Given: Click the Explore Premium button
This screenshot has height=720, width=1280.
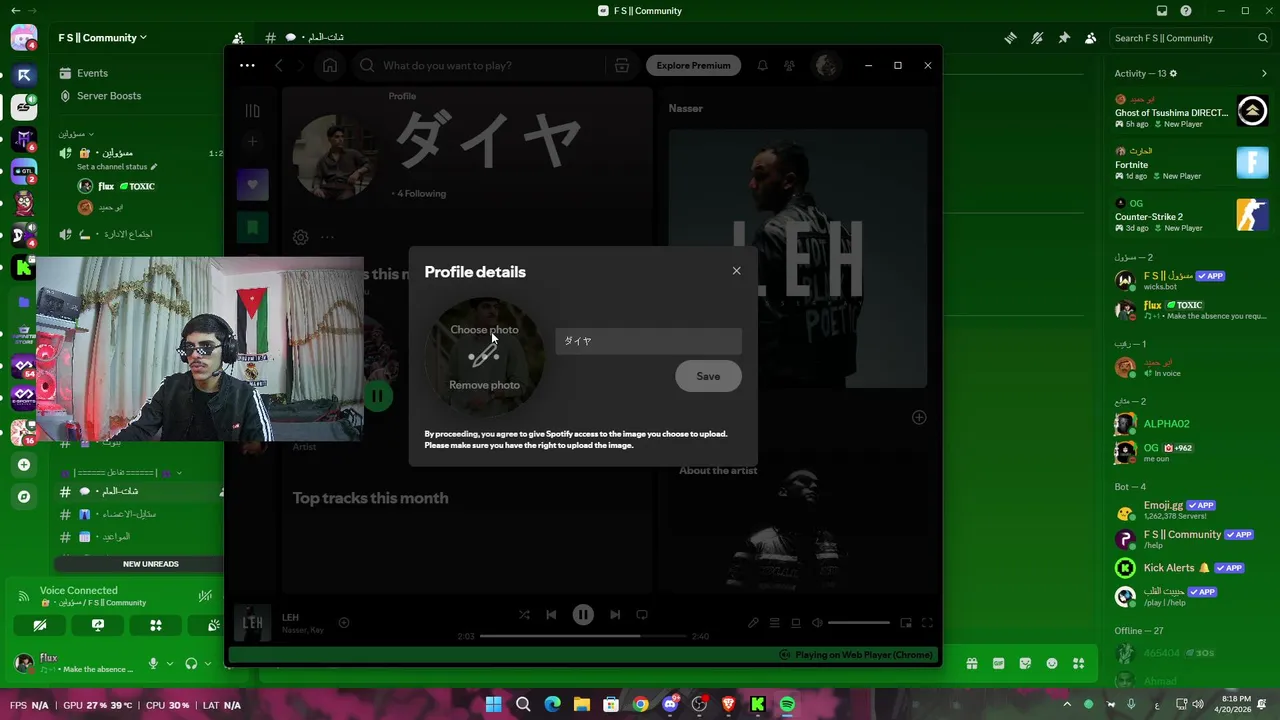Looking at the screenshot, I should [693, 66].
